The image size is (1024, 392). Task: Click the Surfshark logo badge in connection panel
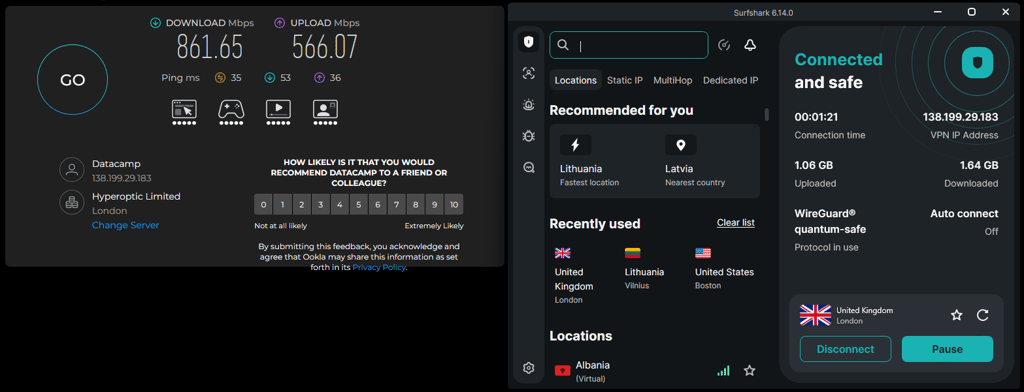tap(977, 63)
